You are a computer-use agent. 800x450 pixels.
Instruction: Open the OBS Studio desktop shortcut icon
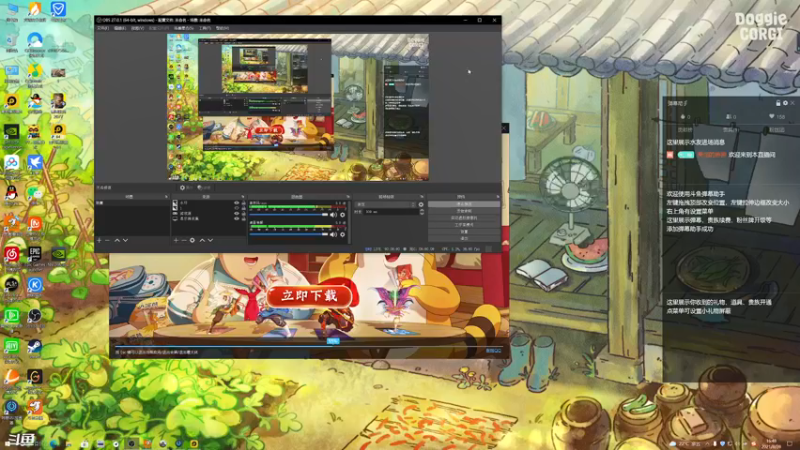(35, 316)
